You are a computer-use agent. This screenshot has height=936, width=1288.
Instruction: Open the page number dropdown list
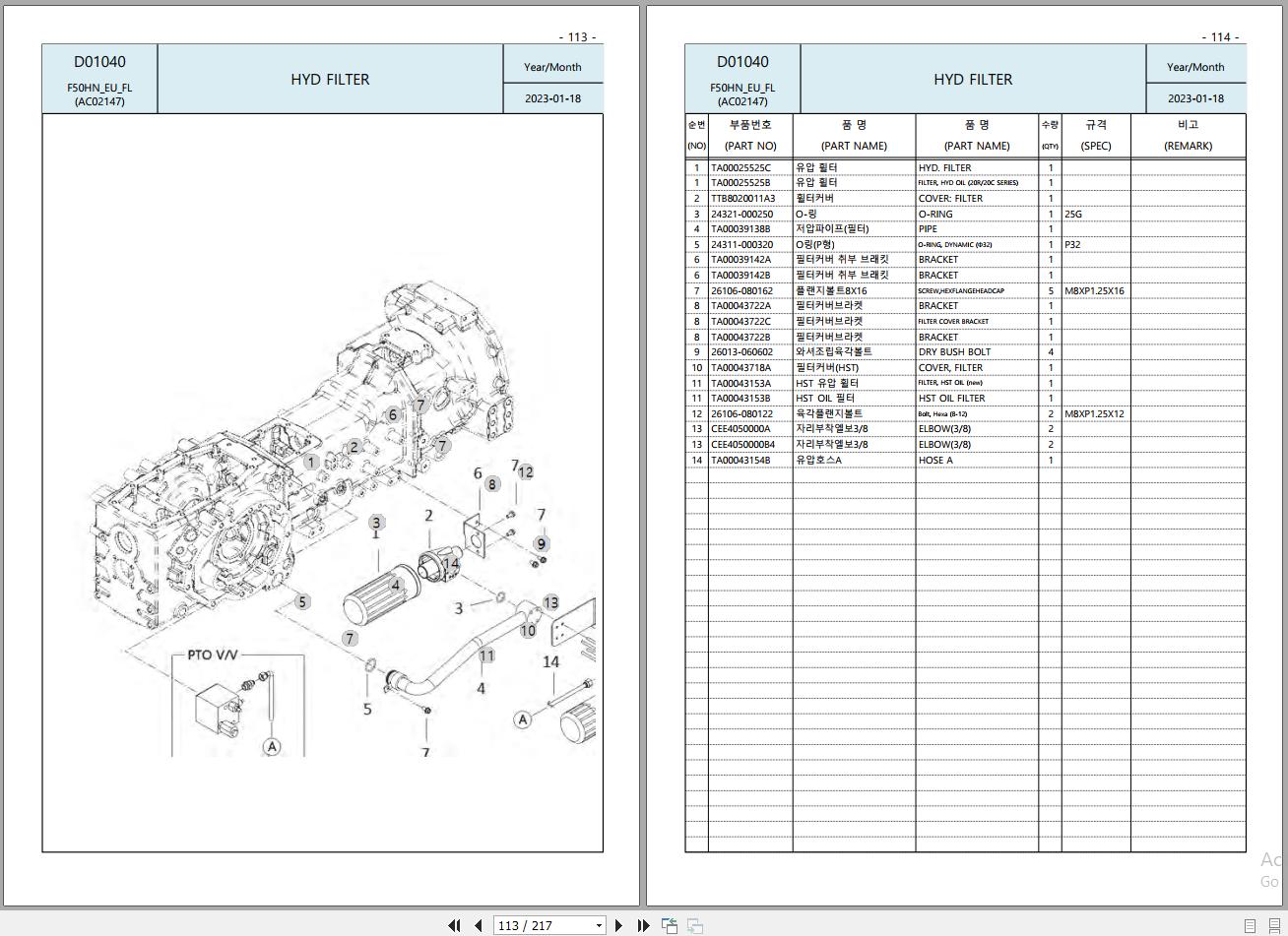tap(598, 925)
